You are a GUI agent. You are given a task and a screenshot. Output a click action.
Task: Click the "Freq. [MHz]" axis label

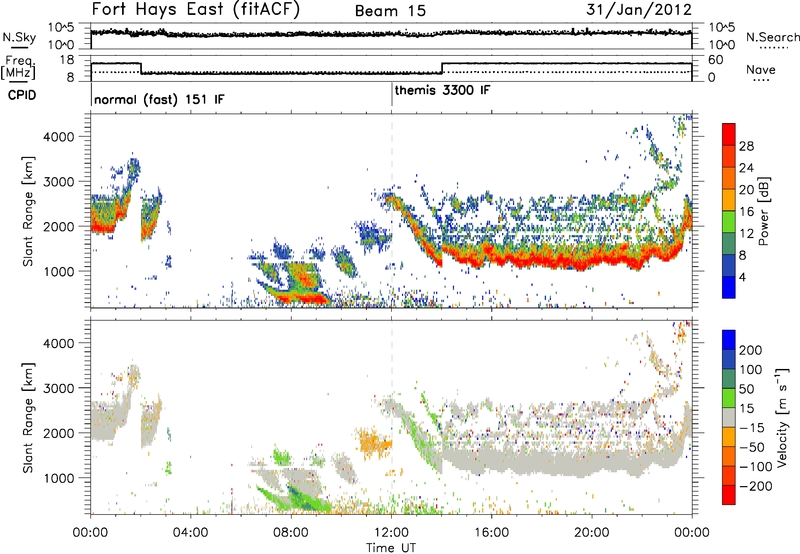(x=18, y=67)
